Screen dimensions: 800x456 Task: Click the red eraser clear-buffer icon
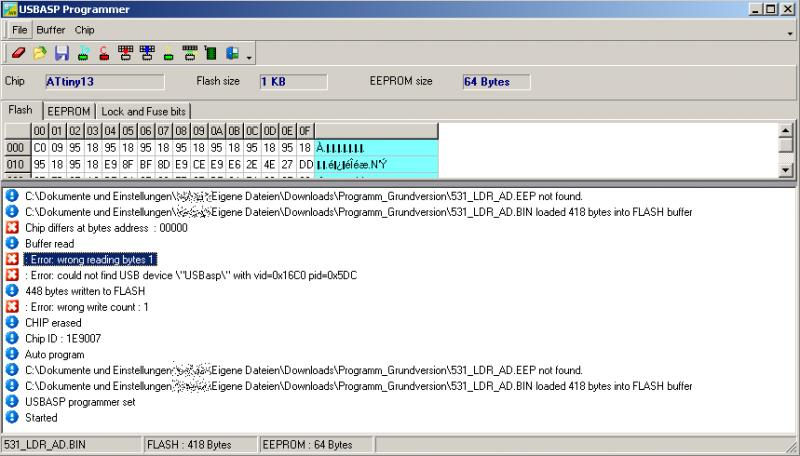pyautogui.click(x=18, y=53)
